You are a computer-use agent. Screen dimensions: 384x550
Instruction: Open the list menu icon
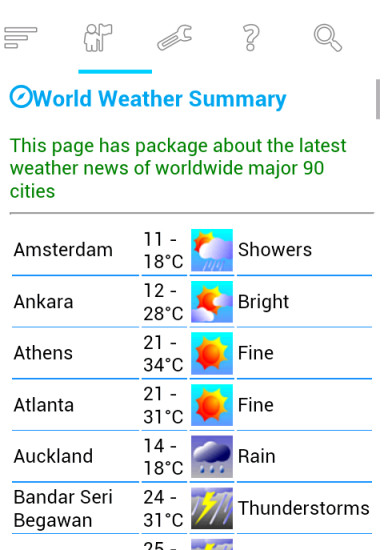[21, 38]
